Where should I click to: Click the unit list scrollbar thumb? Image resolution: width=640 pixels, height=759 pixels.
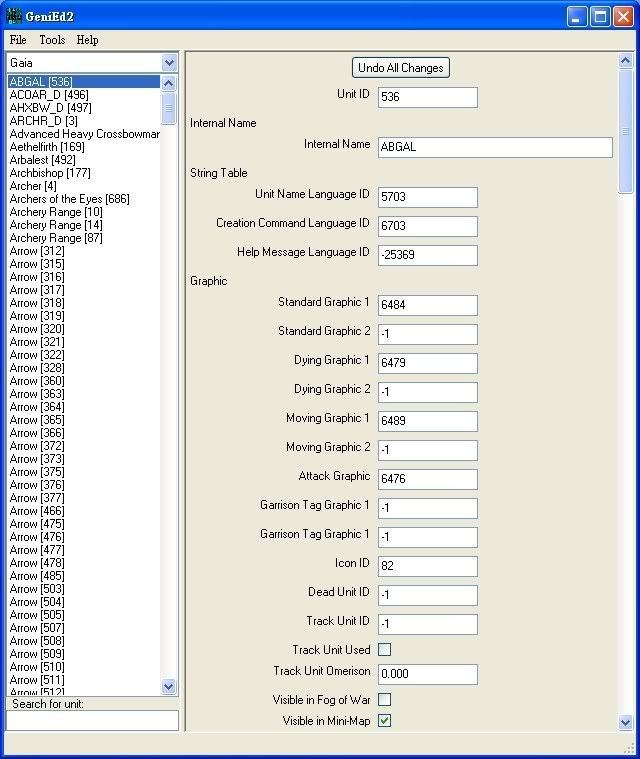[x=168, y=108]
